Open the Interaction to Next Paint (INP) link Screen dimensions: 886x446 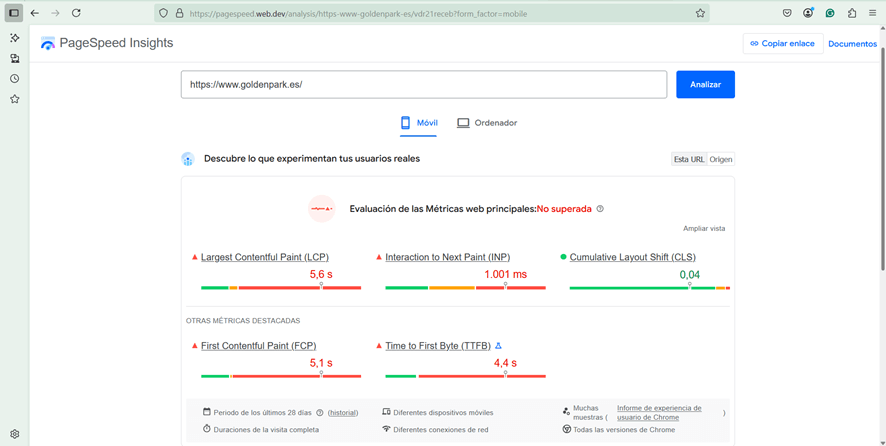(x=448, y=257)
